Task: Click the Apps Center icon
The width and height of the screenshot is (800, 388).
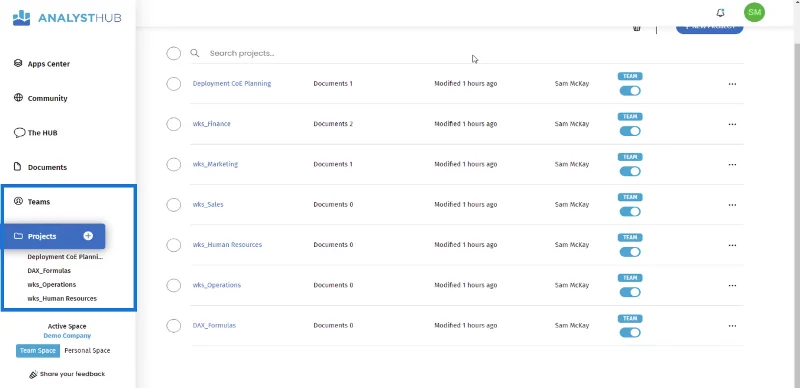Action: [x=18, y=63]
